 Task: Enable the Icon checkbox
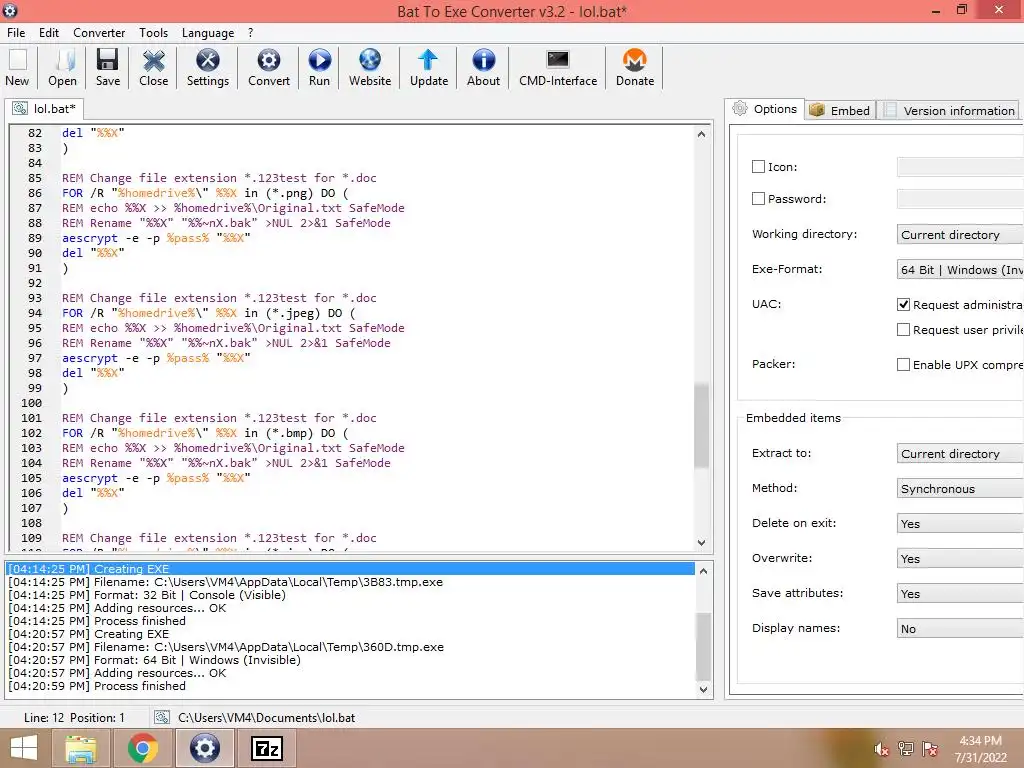[758, 167]
